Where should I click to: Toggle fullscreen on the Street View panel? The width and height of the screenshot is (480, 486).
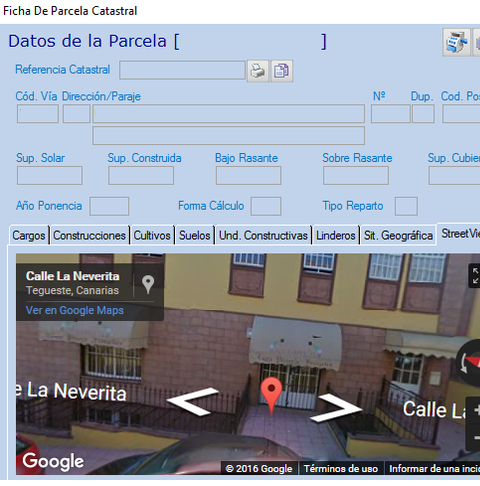475,275
